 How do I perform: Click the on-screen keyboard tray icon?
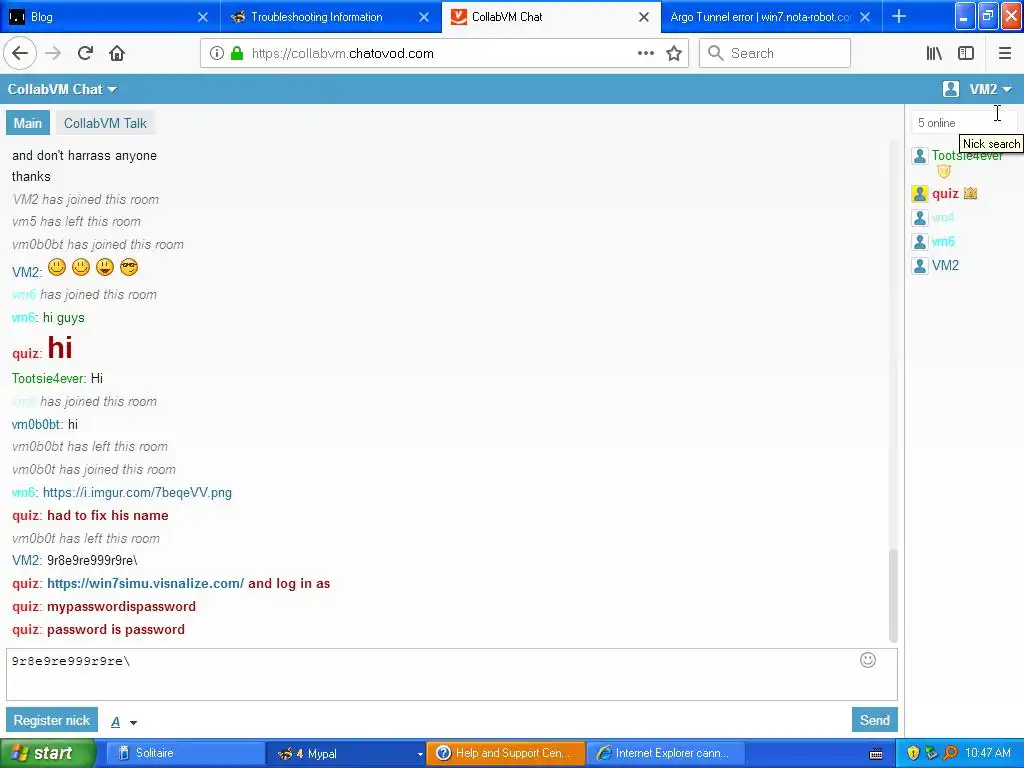pyautogui.click(x=876, y=753)
